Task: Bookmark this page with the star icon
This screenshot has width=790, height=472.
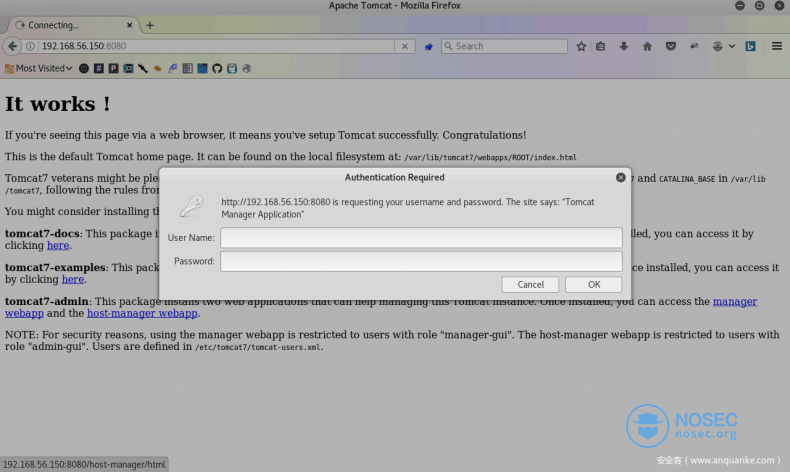Action: tap(581, 46)
